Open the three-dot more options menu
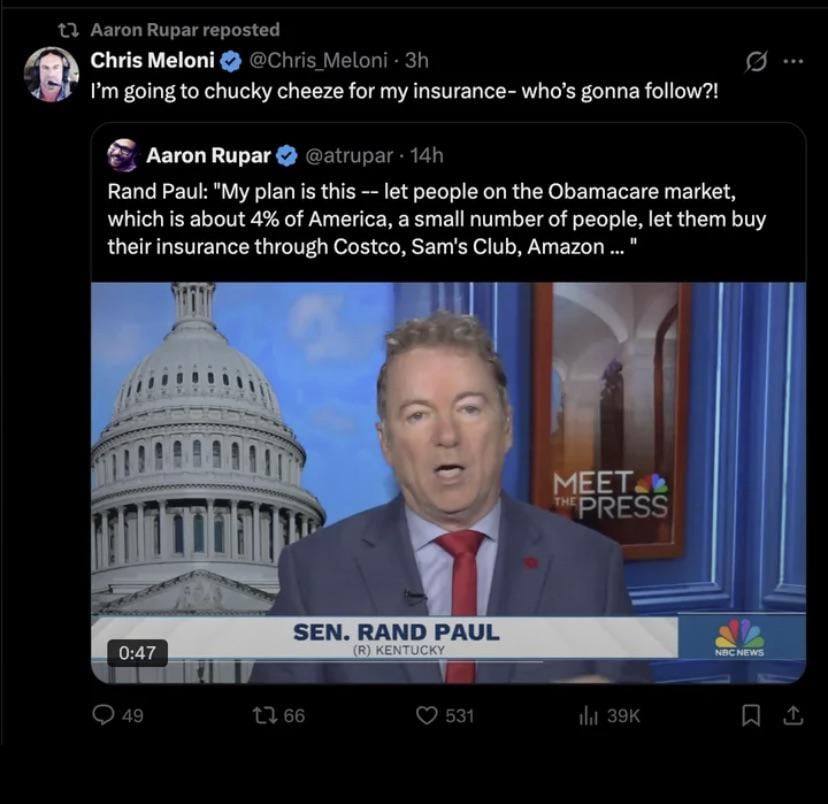This screenshot has width=828, height=804. 793,62
